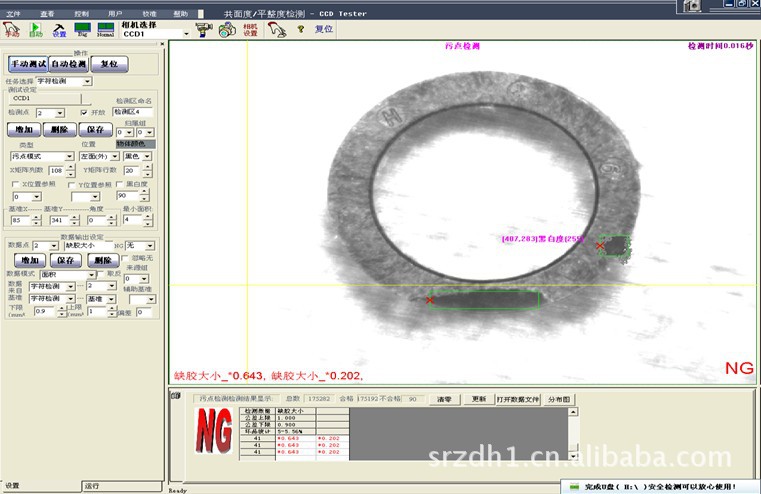
Task: Click the 物体颜色 color swatch
Action: 136,144
